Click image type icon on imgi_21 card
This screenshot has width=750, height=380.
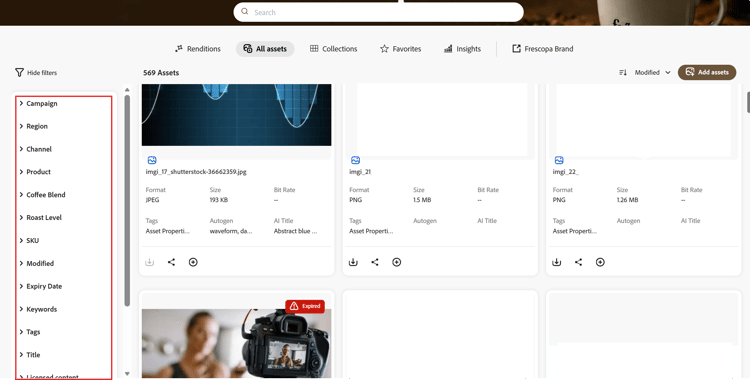pos(355,160)
